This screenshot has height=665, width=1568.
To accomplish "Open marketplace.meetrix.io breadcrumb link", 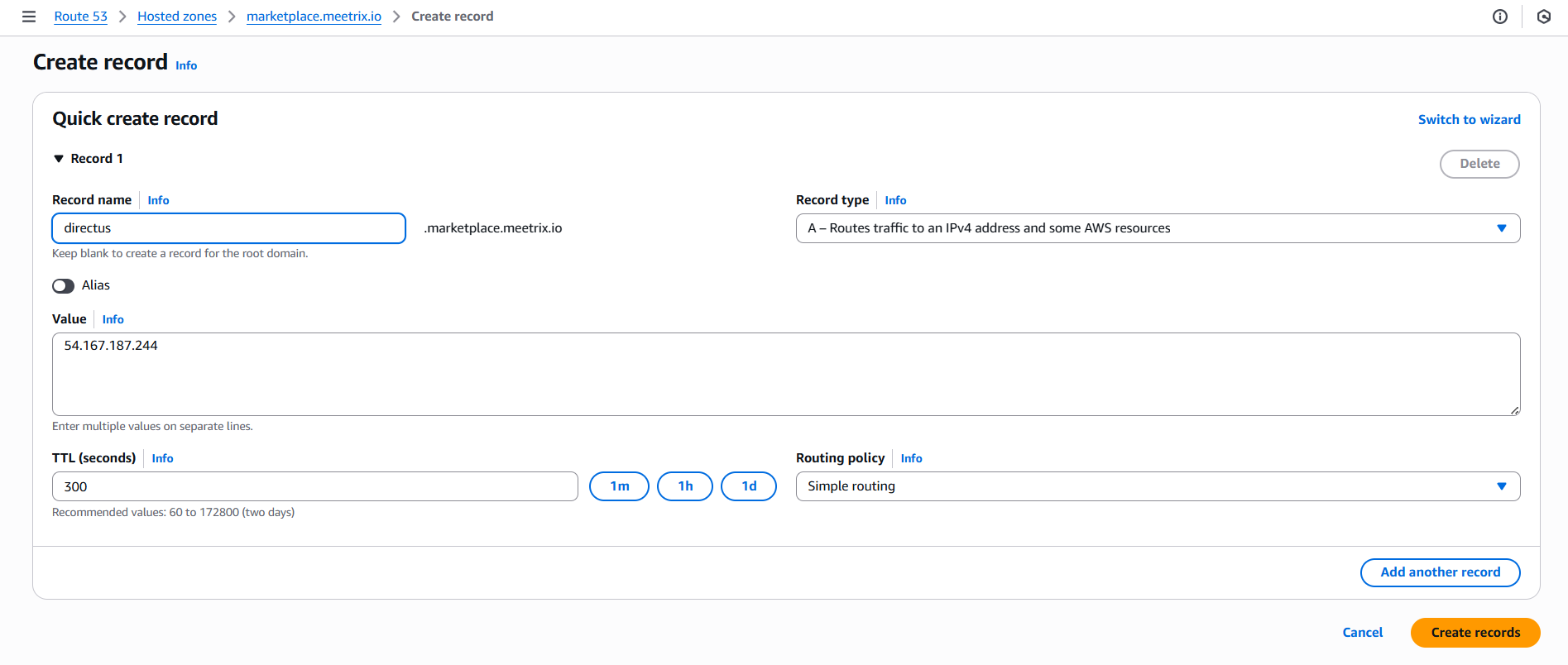I will coord(314,17).
